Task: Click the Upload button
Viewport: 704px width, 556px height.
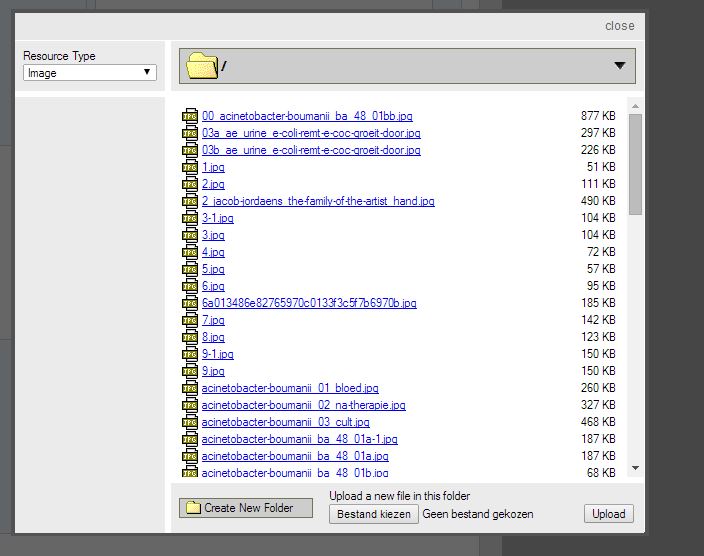Action: pos(609,514)
